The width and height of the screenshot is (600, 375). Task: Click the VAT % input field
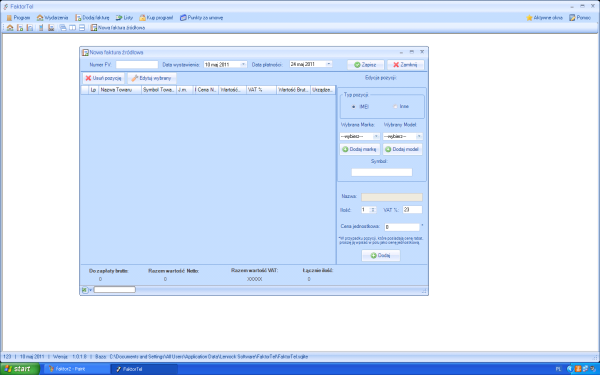coord(412,210)
